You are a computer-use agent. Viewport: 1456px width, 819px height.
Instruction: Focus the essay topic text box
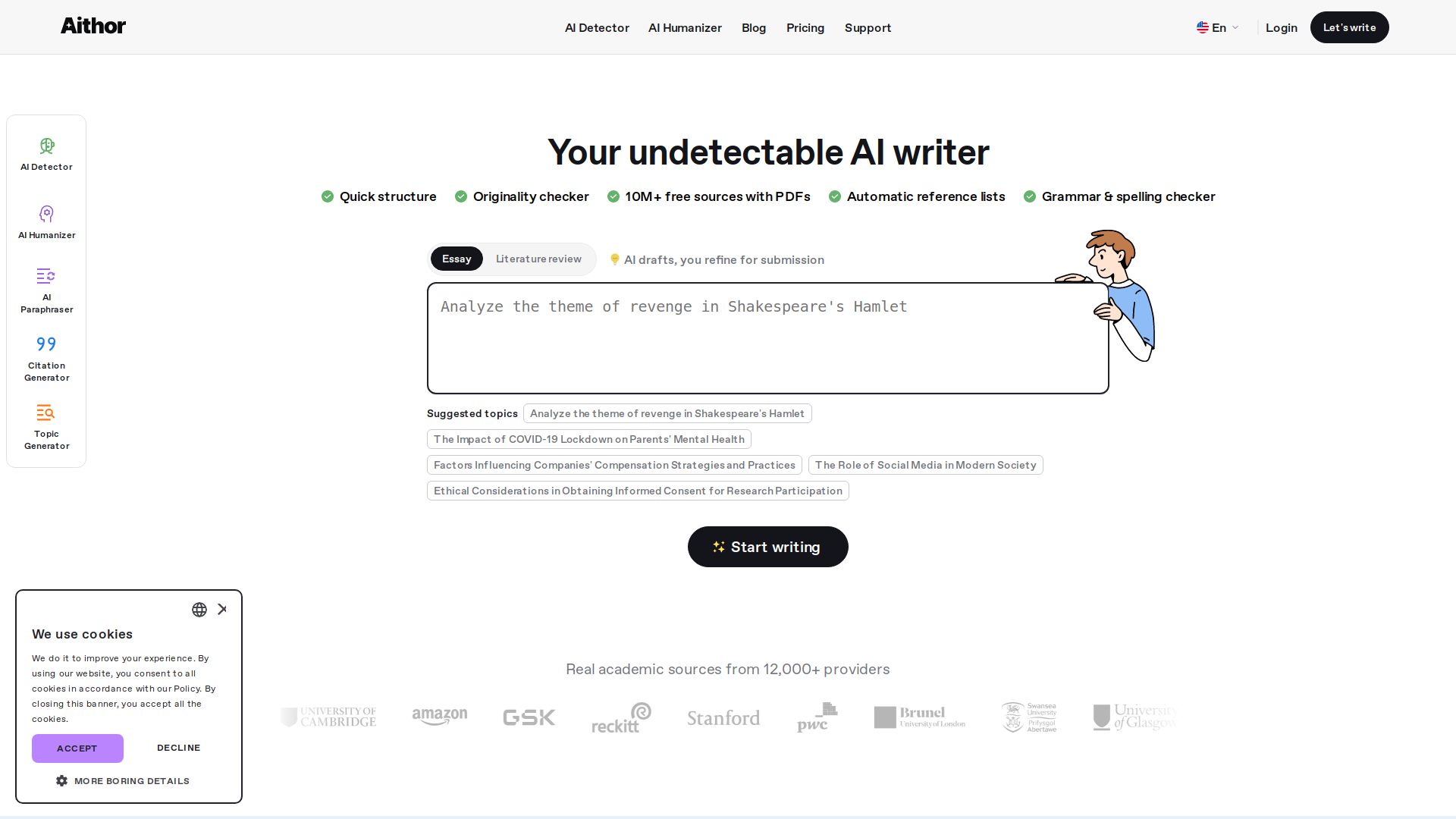tap(767, 338)
